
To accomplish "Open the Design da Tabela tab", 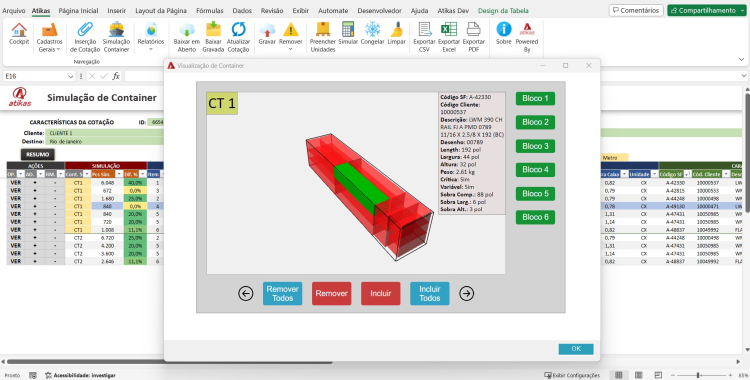I will point(503,11).
